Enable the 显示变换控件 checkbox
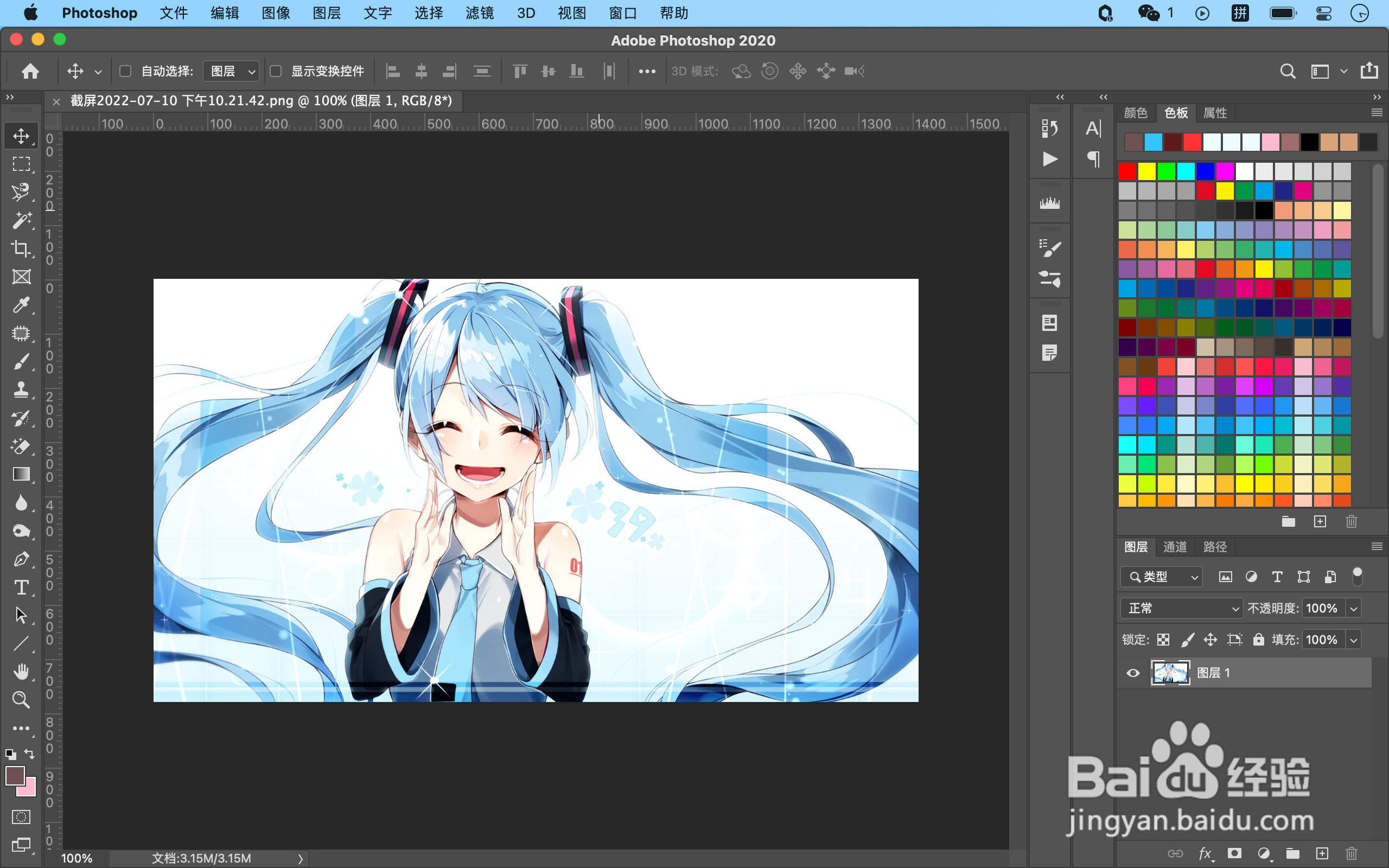 click(276, 71)
